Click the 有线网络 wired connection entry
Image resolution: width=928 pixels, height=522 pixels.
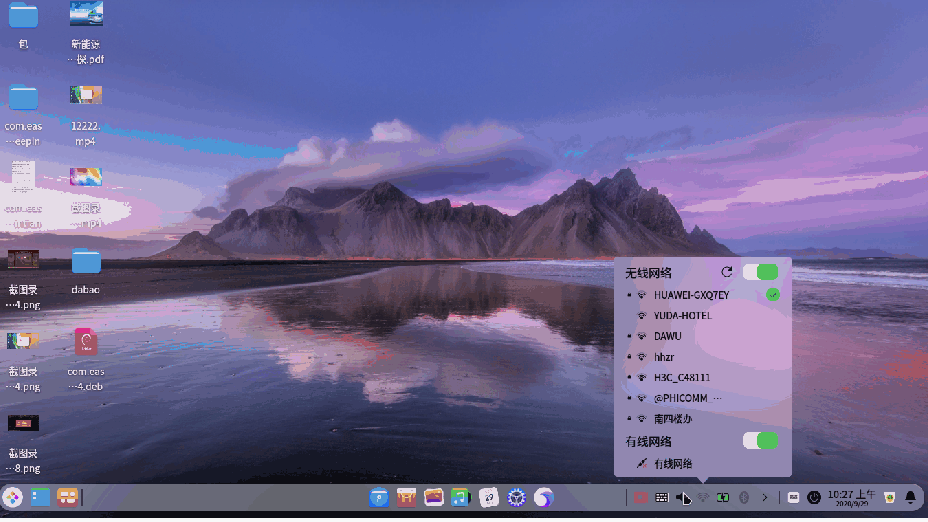(x=703, y=463)
